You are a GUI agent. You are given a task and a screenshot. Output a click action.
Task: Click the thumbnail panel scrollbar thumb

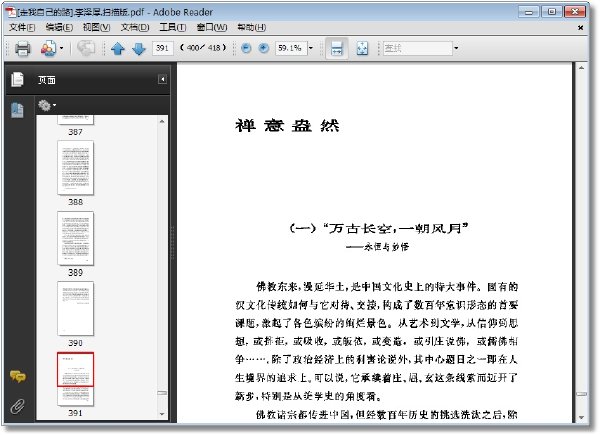click(162, 393)
